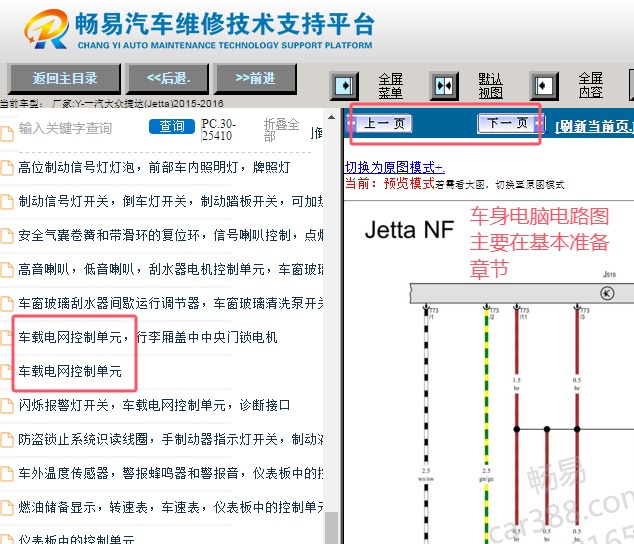Open tree item 安全气囊卷簧和带滑环的复位环
The image size is (634, 544).
(x=170, y=235)
